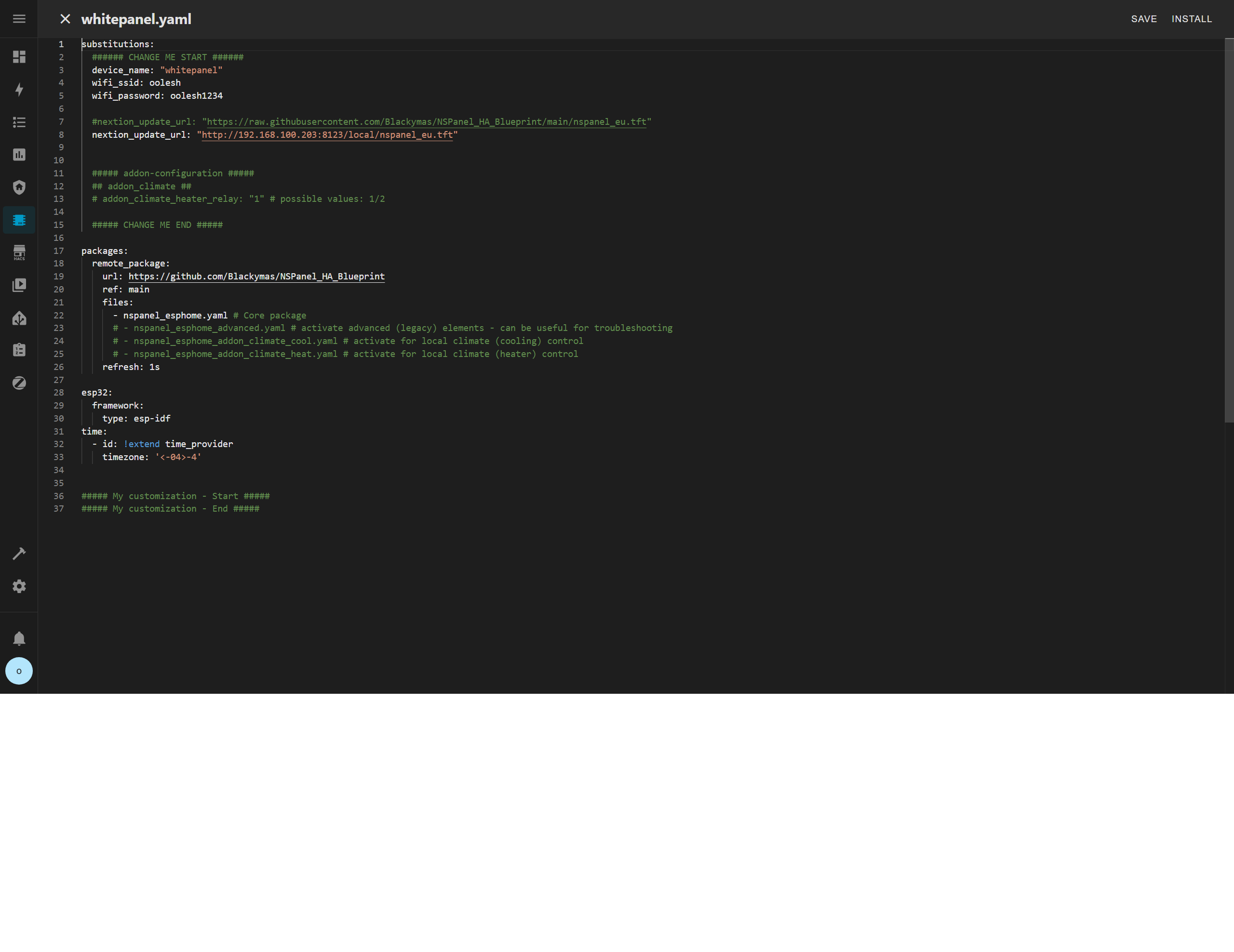Open the History chart icon
The image size is (1234, 952).
click(x=19, y=155)
